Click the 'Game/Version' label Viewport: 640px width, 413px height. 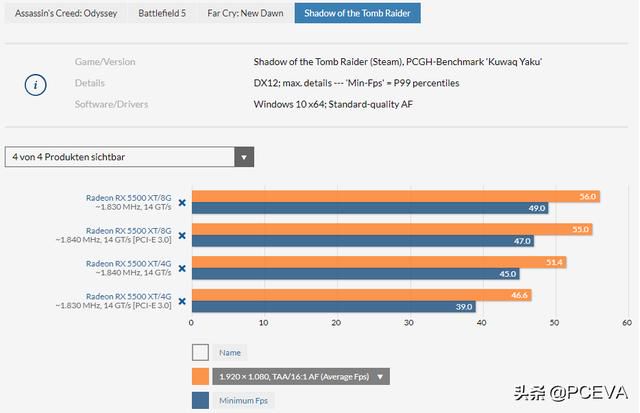click(105, 62)
